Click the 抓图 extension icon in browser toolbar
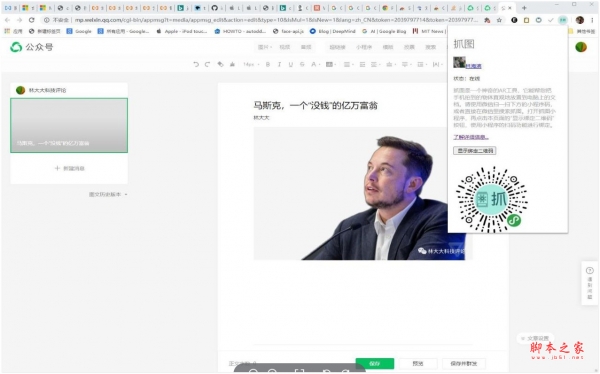 tap(562, 20)
